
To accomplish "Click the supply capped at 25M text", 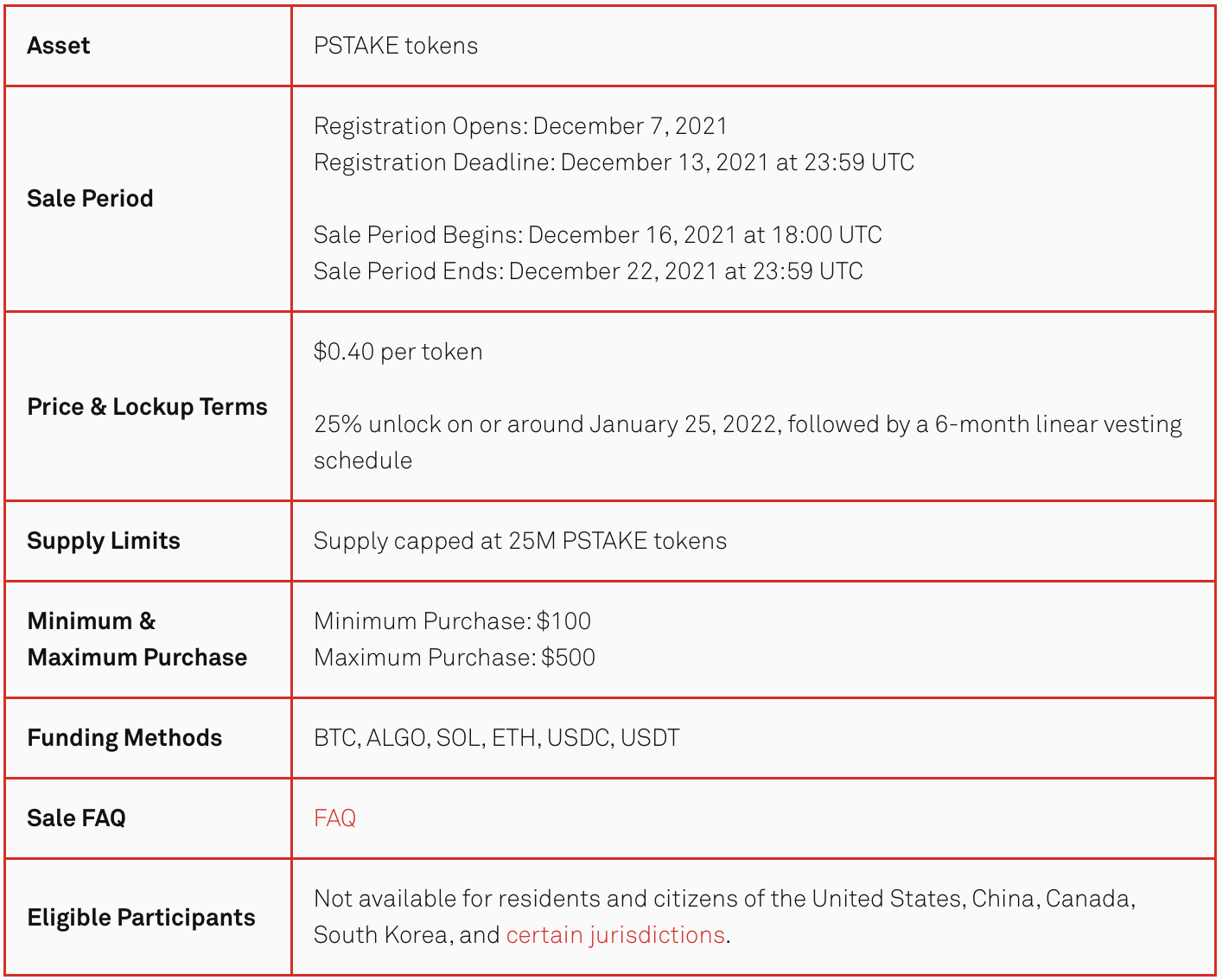I will point(519,541).
